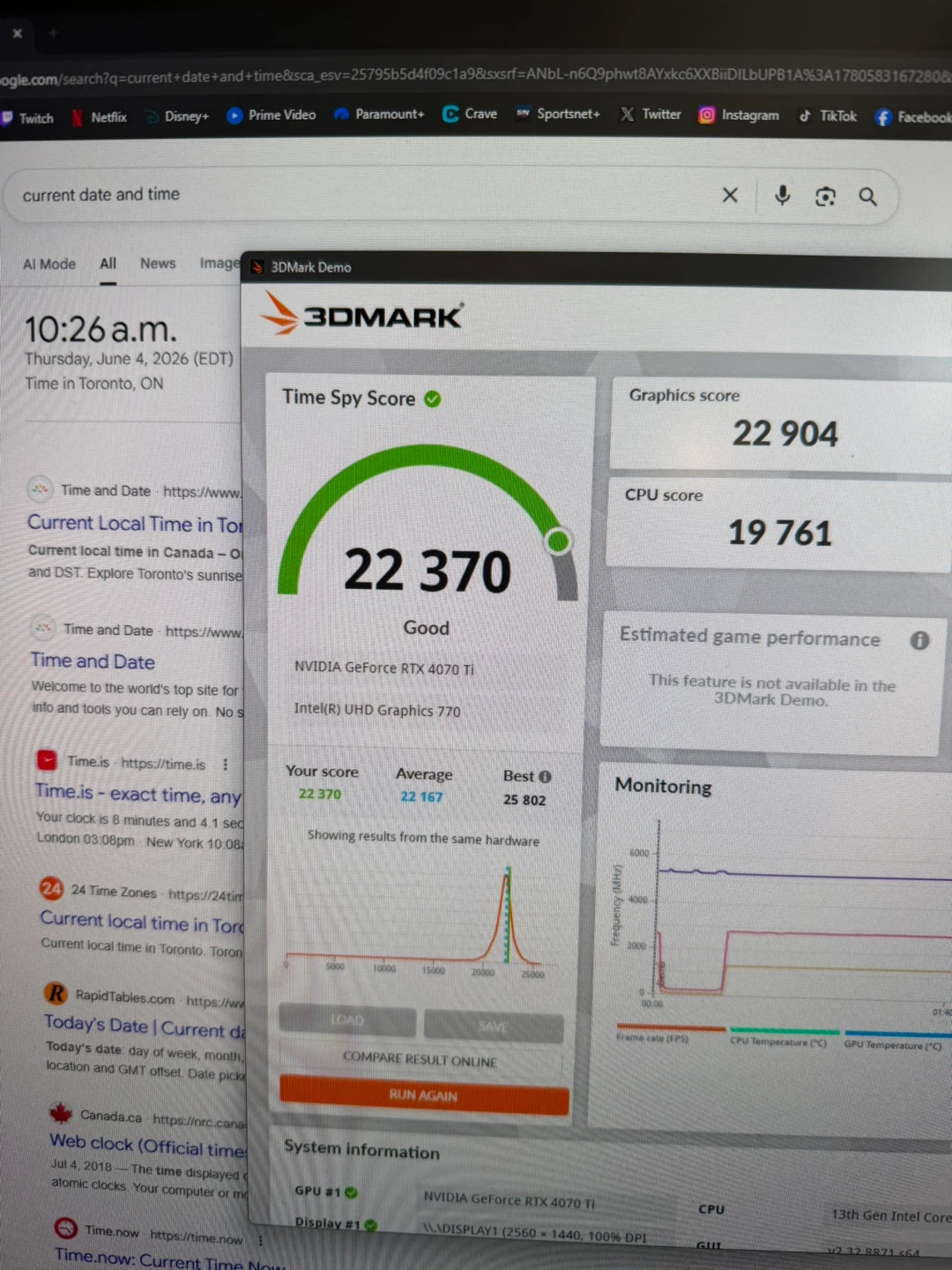Open the Instagram bookmark
This screenshot has height=1270, width=952.
(739, 115)
